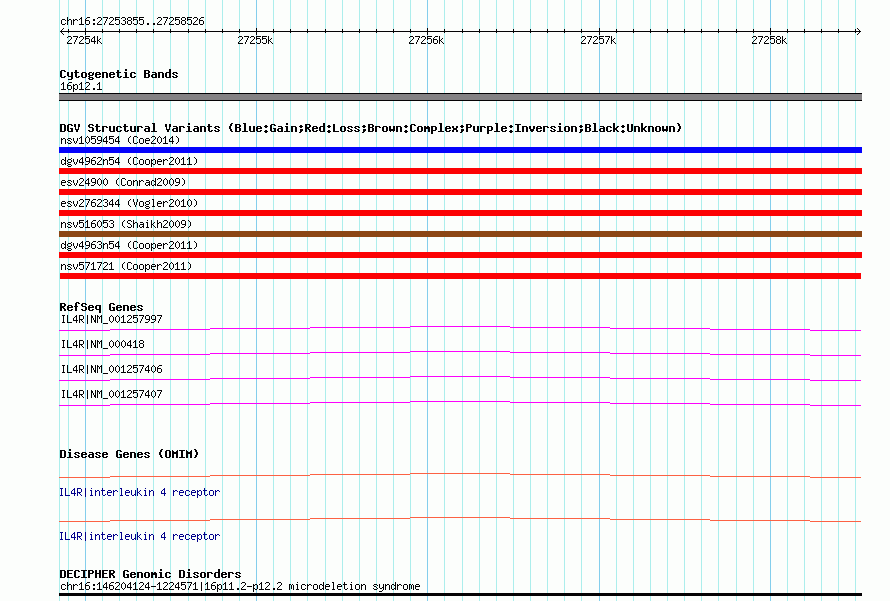890x601 pixels.
Task: Open the DECIPHER Genomic Disorders track heading
Action: point(150,574)
